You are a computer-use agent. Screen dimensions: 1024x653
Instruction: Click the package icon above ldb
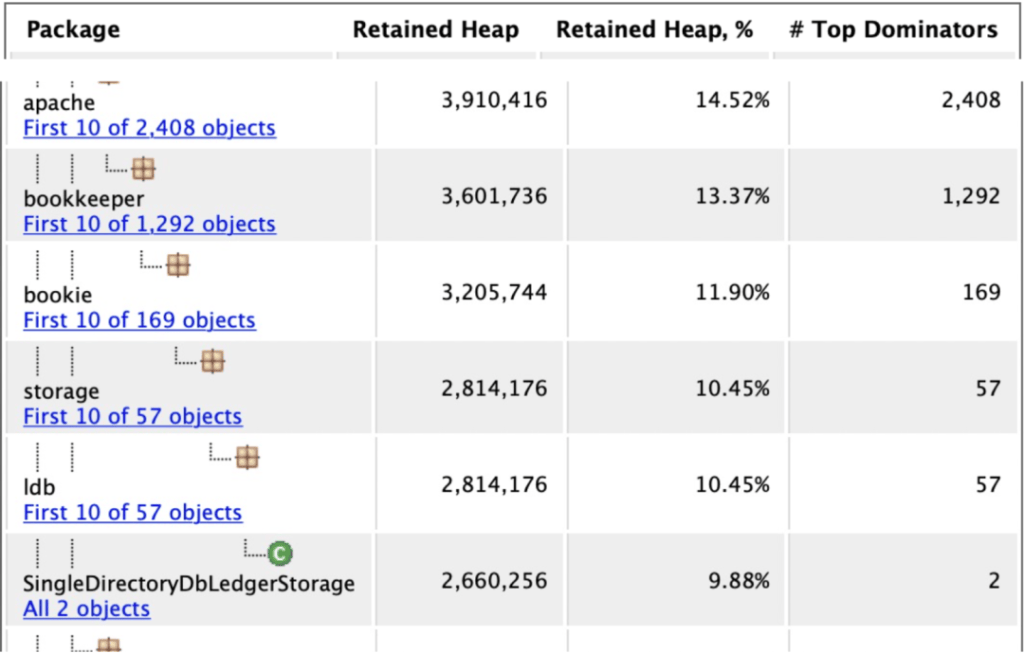click(247, 457)
